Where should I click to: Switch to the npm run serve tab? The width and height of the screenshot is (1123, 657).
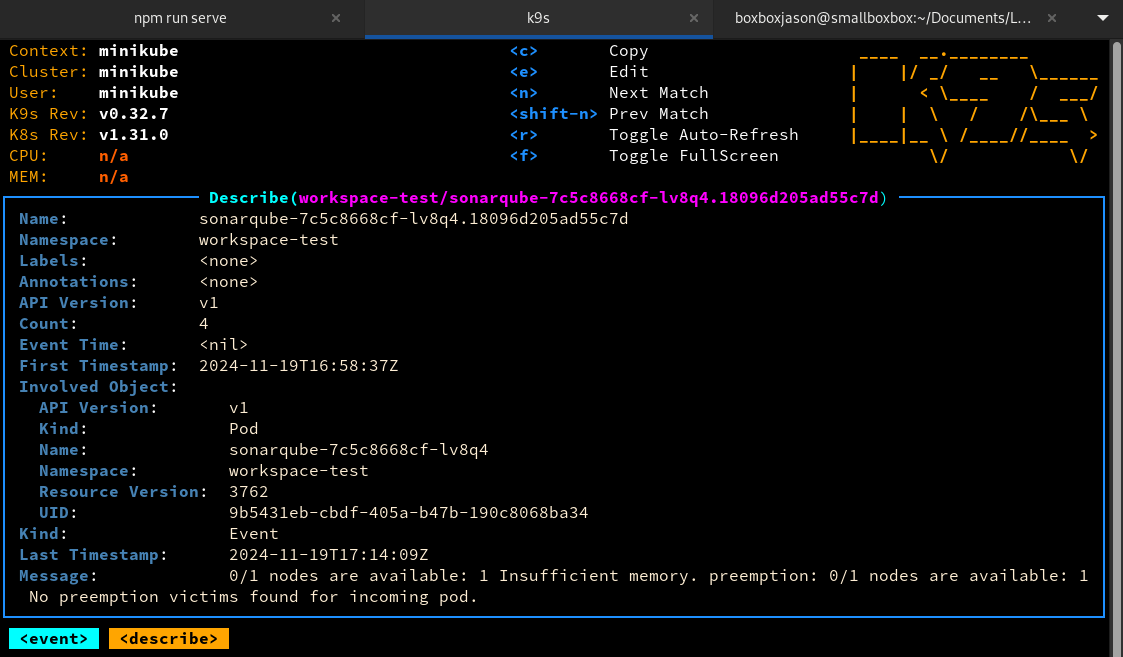180,19
